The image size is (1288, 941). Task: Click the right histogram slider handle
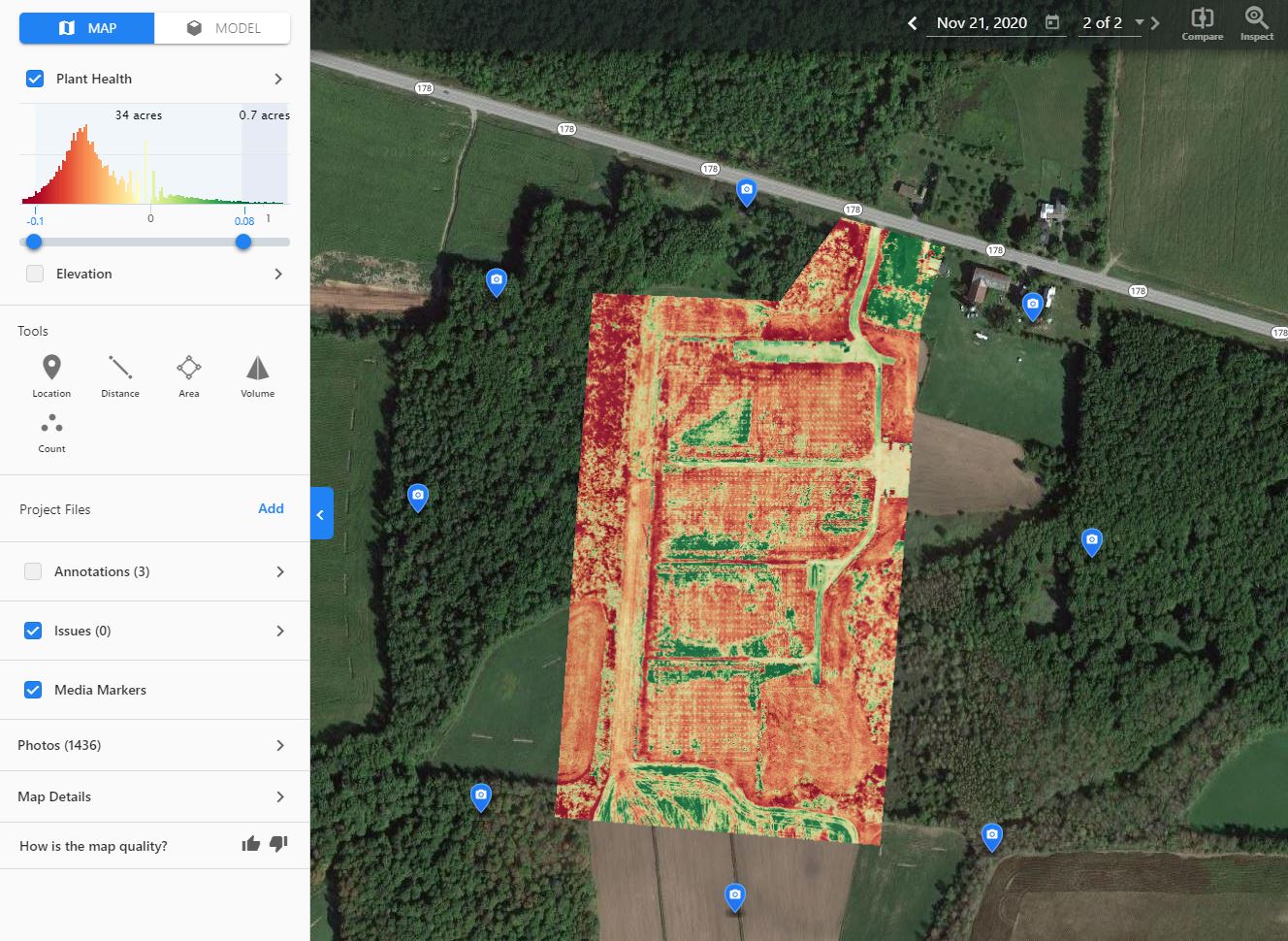[x=243, y=242]
